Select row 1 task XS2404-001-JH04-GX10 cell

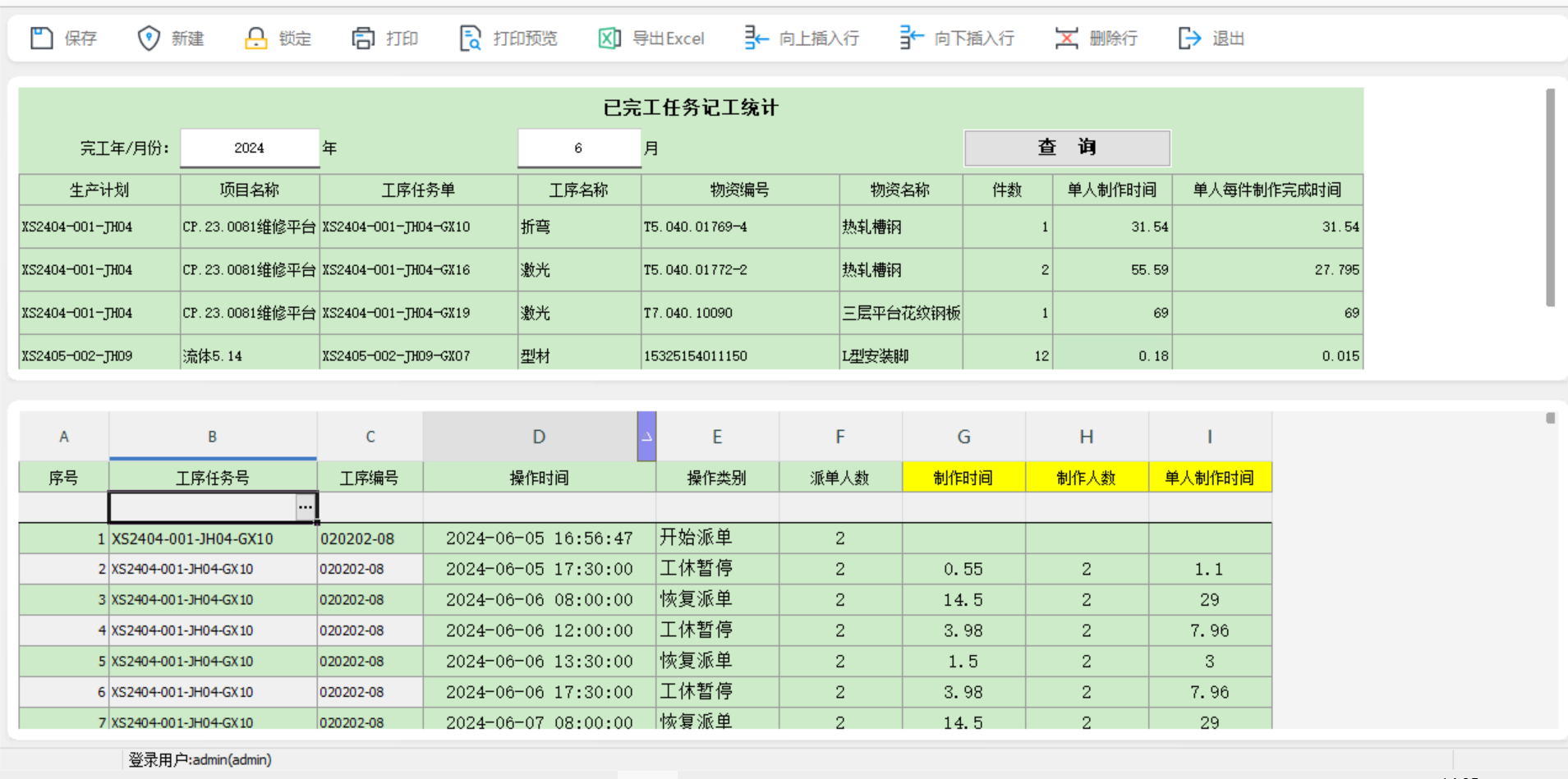click(x=213, y=538)
